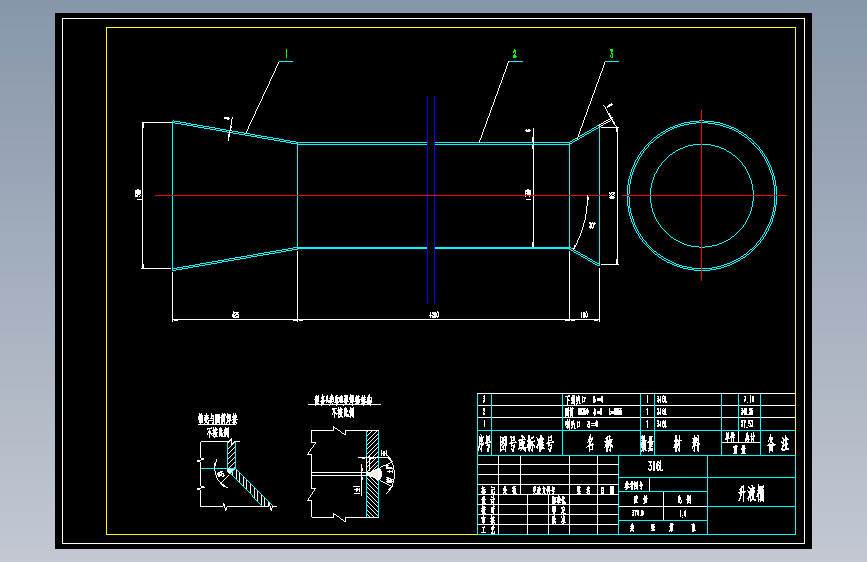
Task: Click the green balloon number 2
Action: (x=515, y=54)
